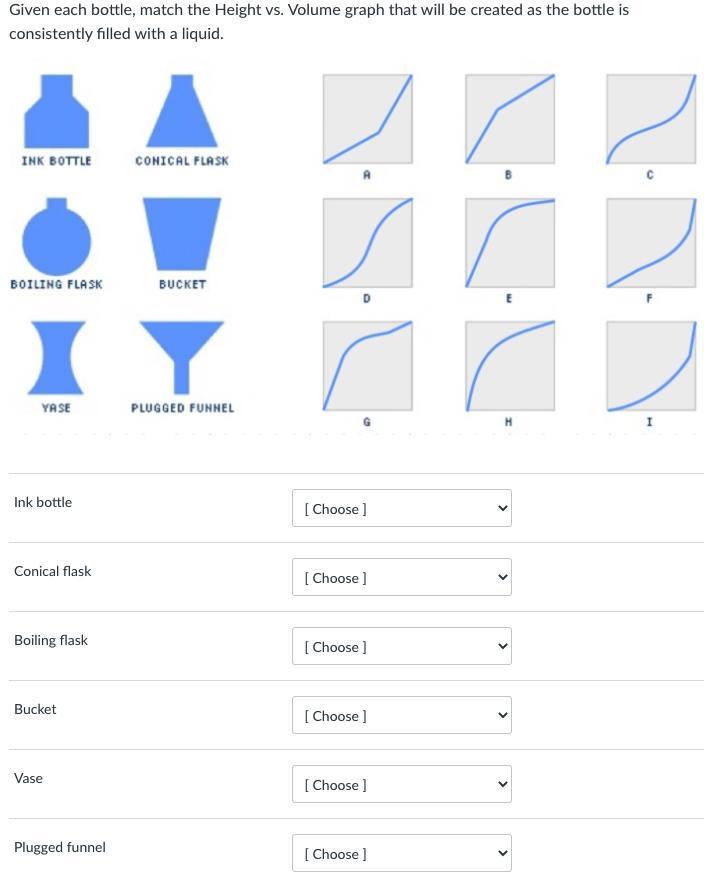Open the Ink bottle answer dropdown
704x877 pixels.
point(401,508)
